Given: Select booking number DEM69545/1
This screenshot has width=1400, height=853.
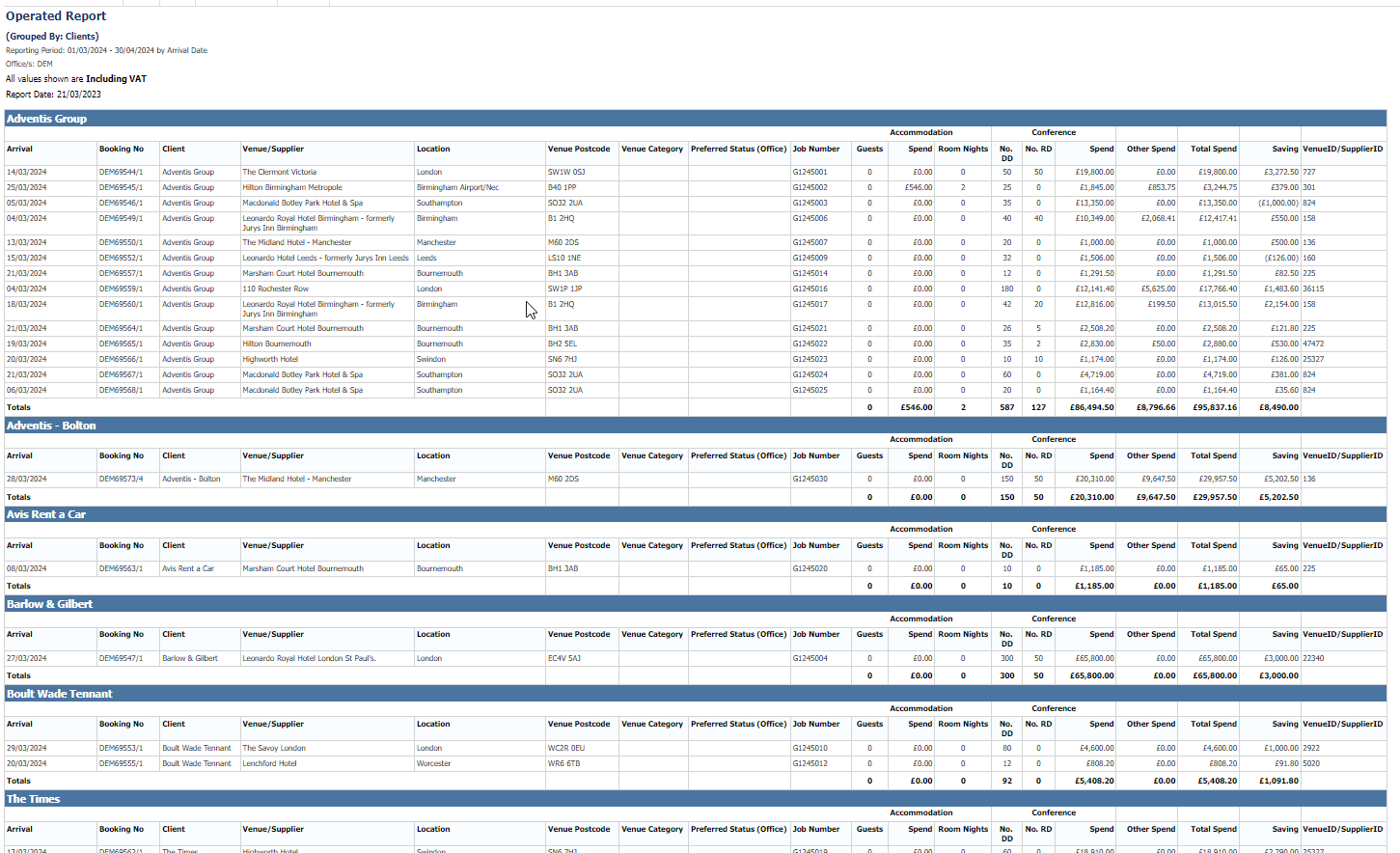Looking at the screenshot, I should click(121, 187).
